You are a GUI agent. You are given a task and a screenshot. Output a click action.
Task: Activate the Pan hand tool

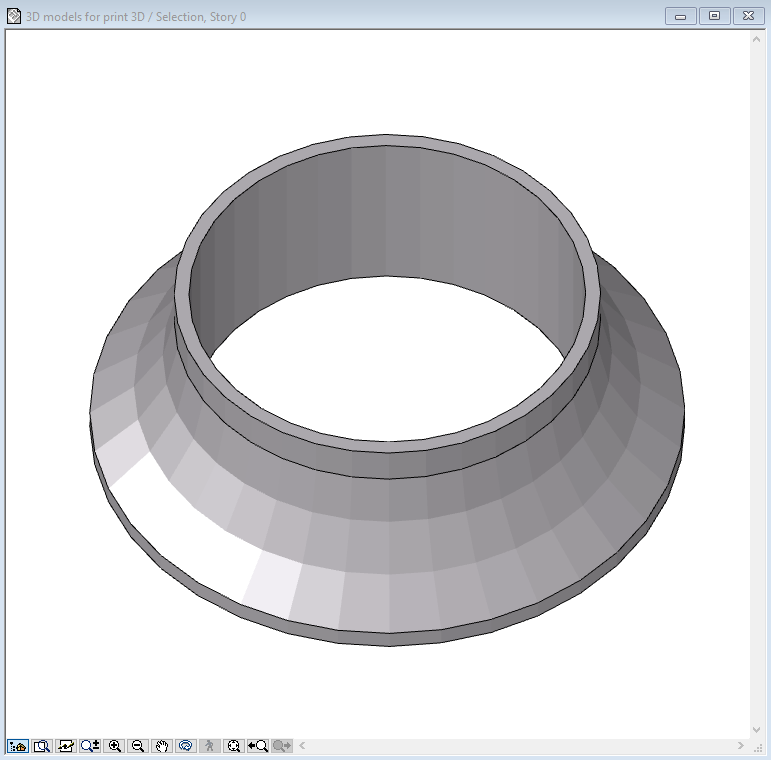162,746
